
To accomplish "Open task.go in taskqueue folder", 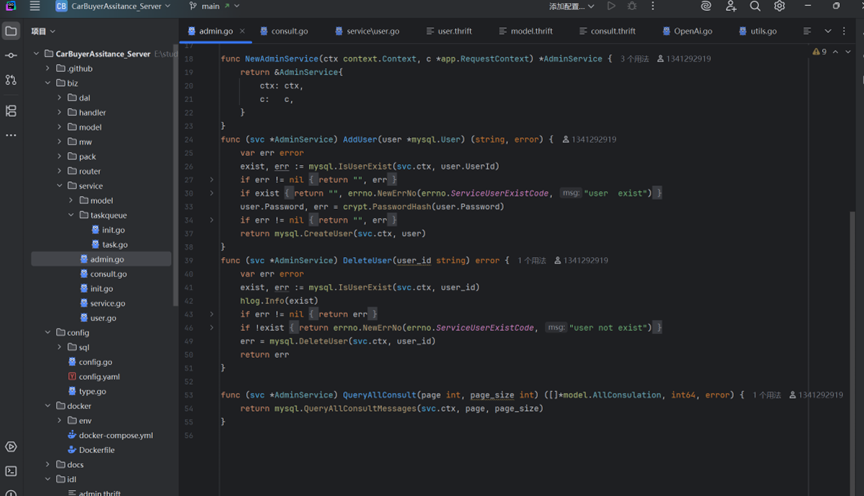I will click(110, 244).
